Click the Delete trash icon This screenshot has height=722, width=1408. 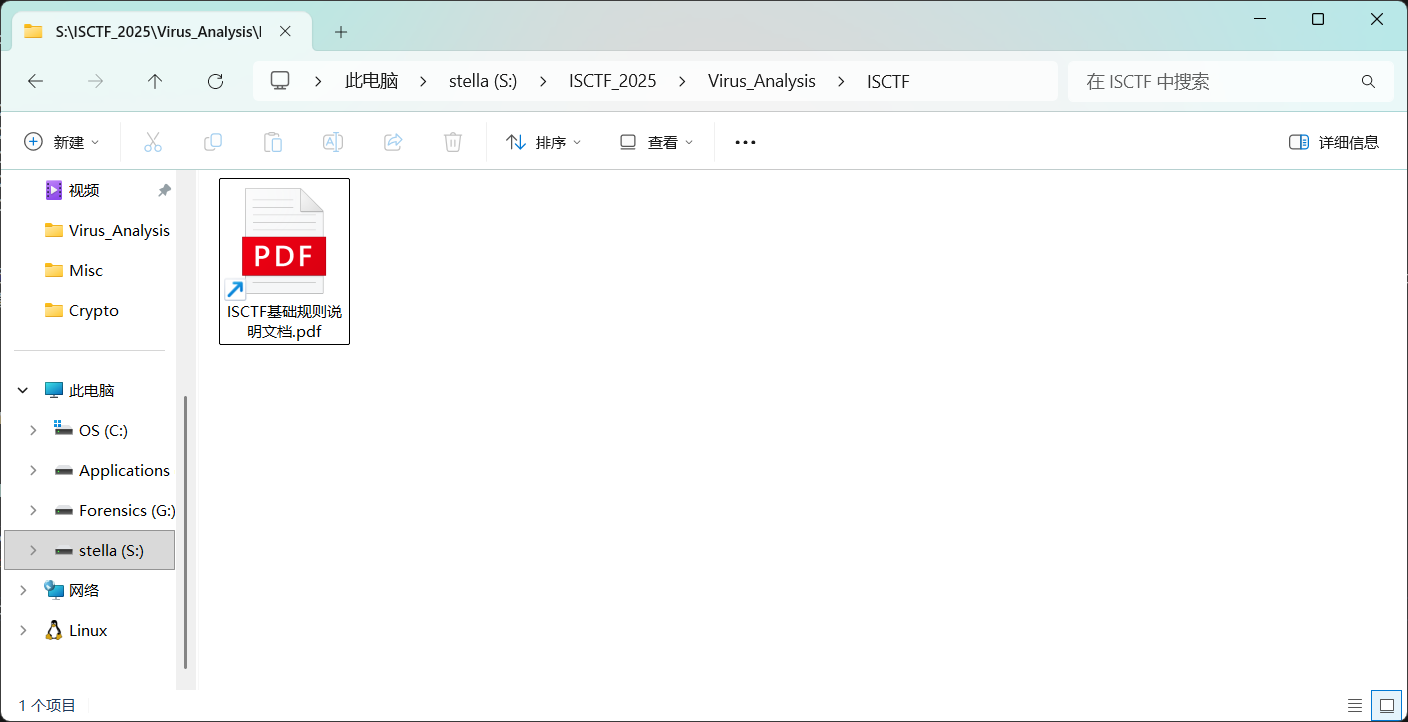[x=452, y=141]
